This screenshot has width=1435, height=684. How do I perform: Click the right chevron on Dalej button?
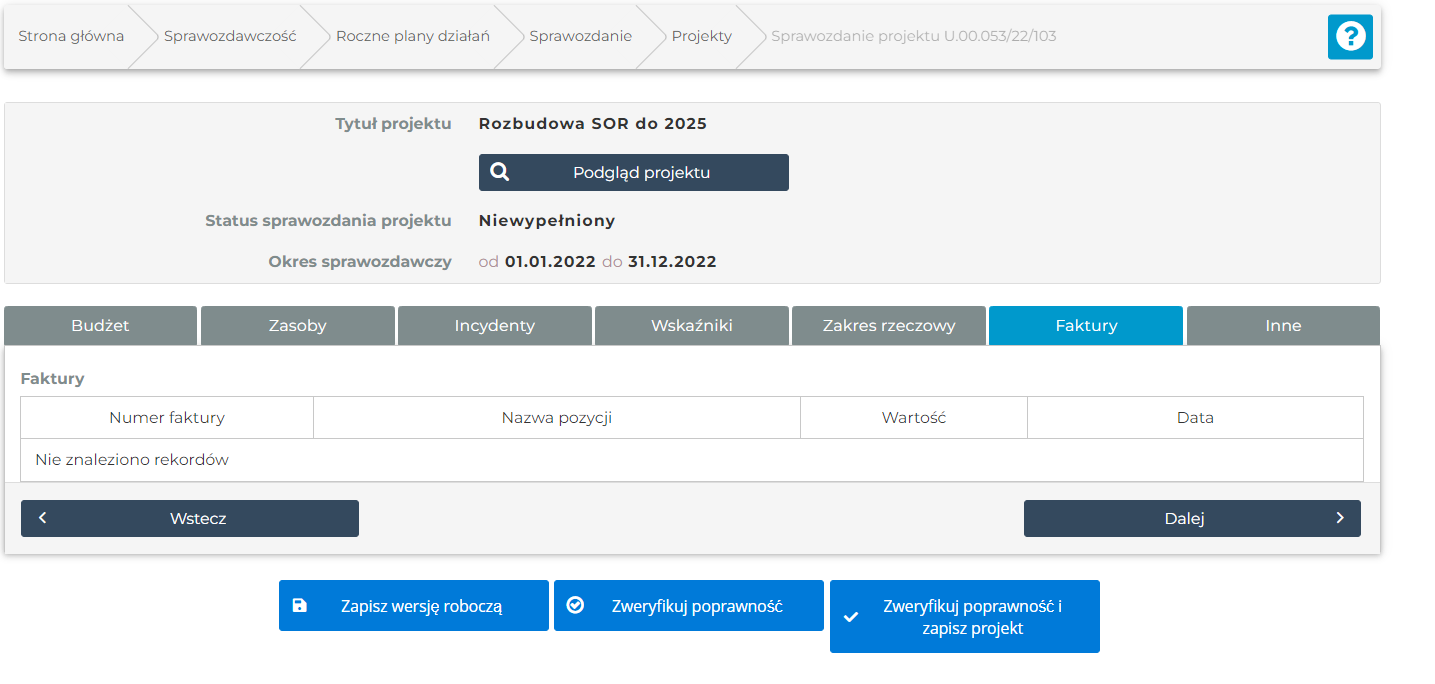(x=1340, y=518)
